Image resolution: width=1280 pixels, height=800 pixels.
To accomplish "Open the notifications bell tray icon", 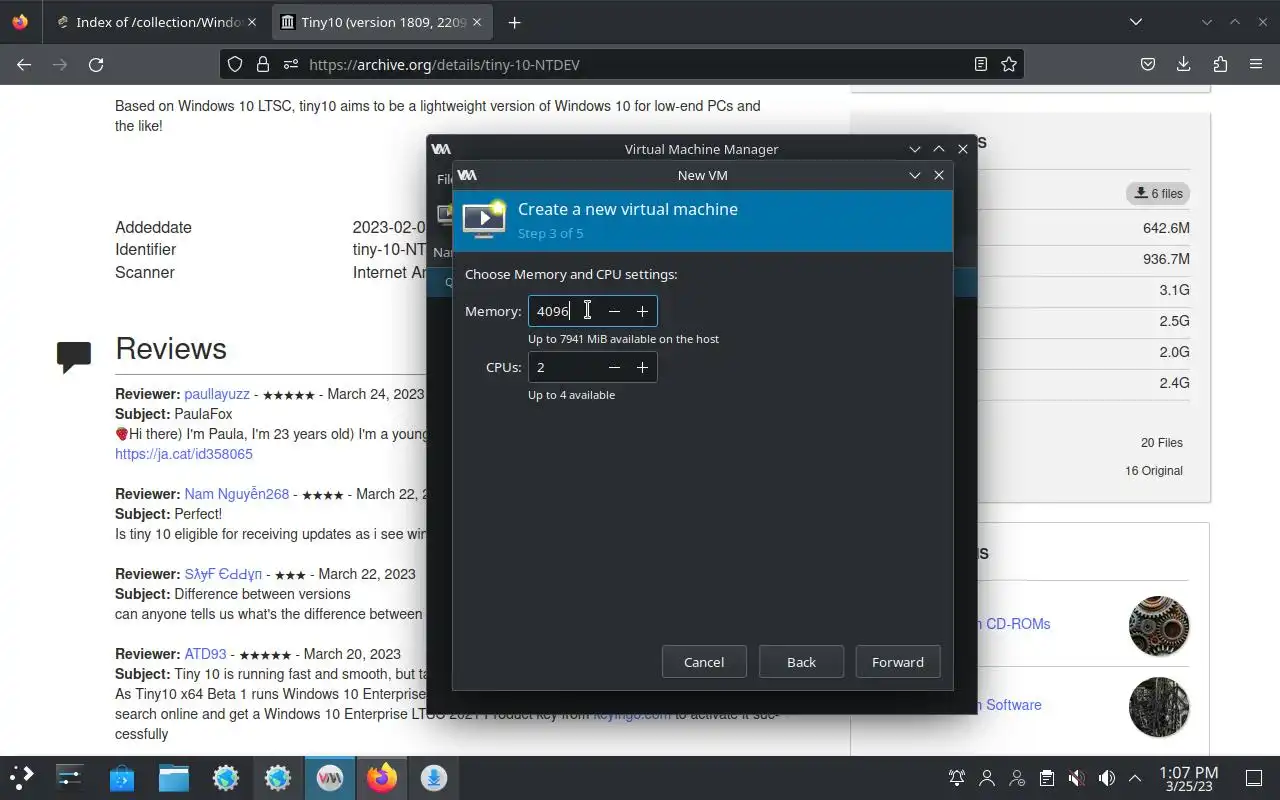I will tap(957, 778).
